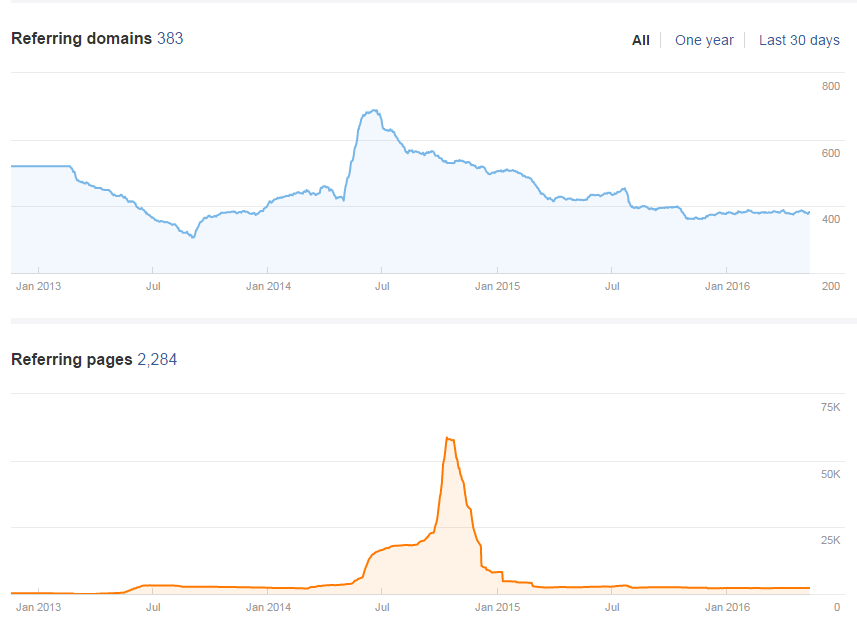The width and height of the screenshot is (857, 636).
Task: Select the "All" time range filter
Action: pyautogui.click(x=640, y=40)
